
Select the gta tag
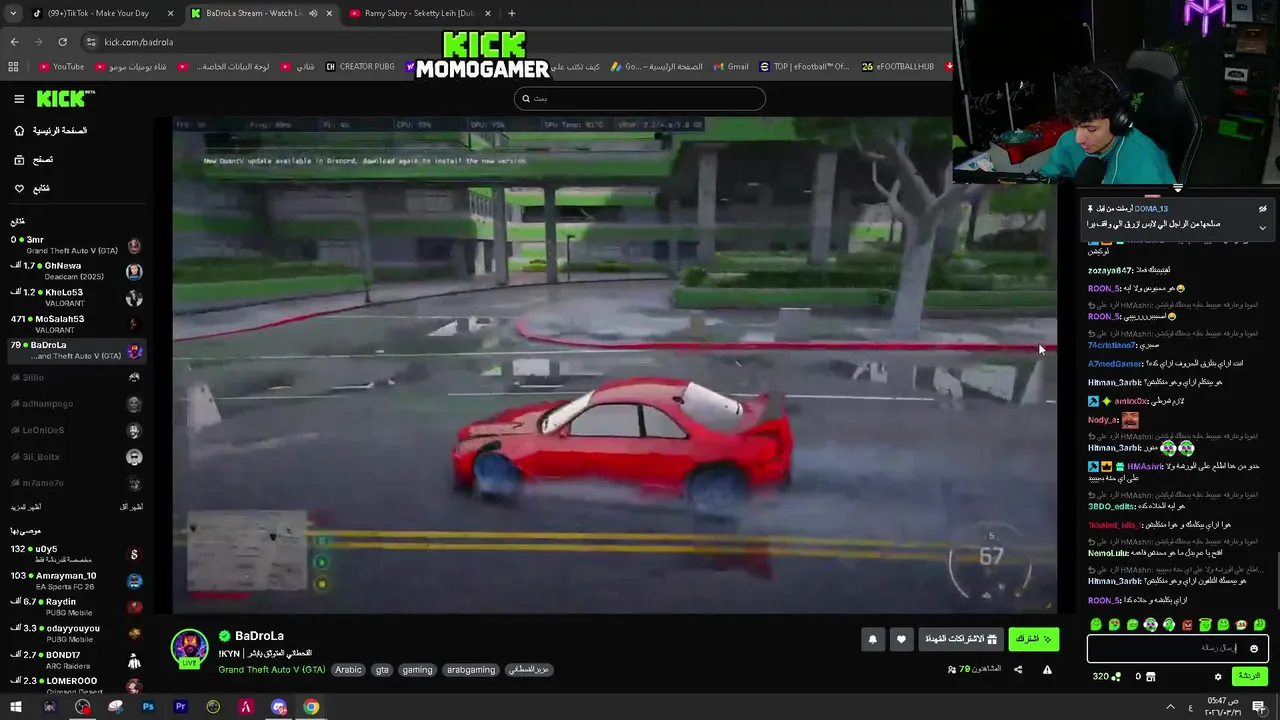pyautogui.click(x=382, y=670)
